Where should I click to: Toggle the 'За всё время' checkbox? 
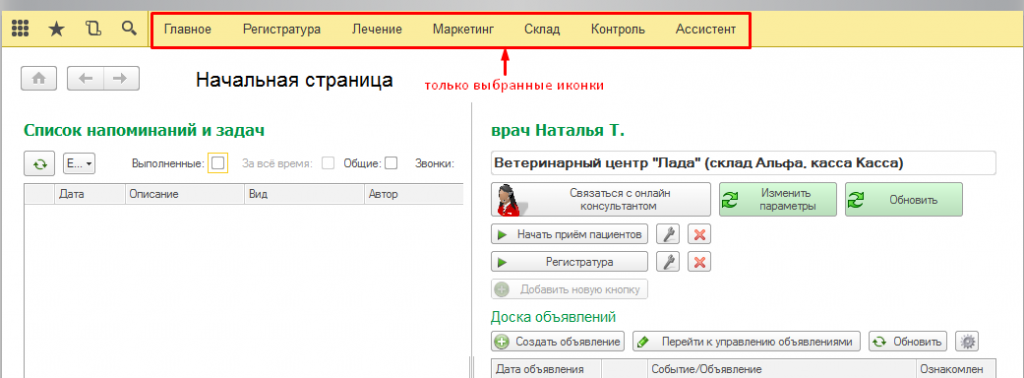tap(328, 163)
